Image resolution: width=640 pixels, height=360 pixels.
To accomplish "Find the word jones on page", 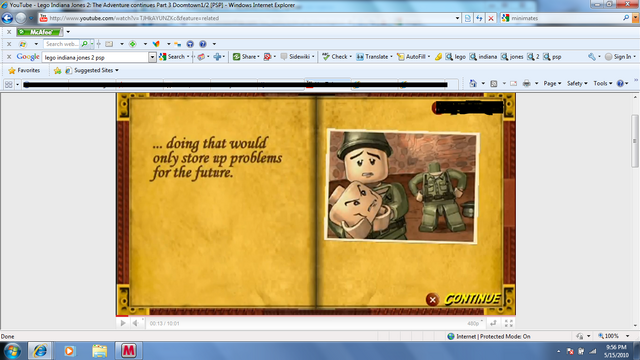I will click(512, 57).
